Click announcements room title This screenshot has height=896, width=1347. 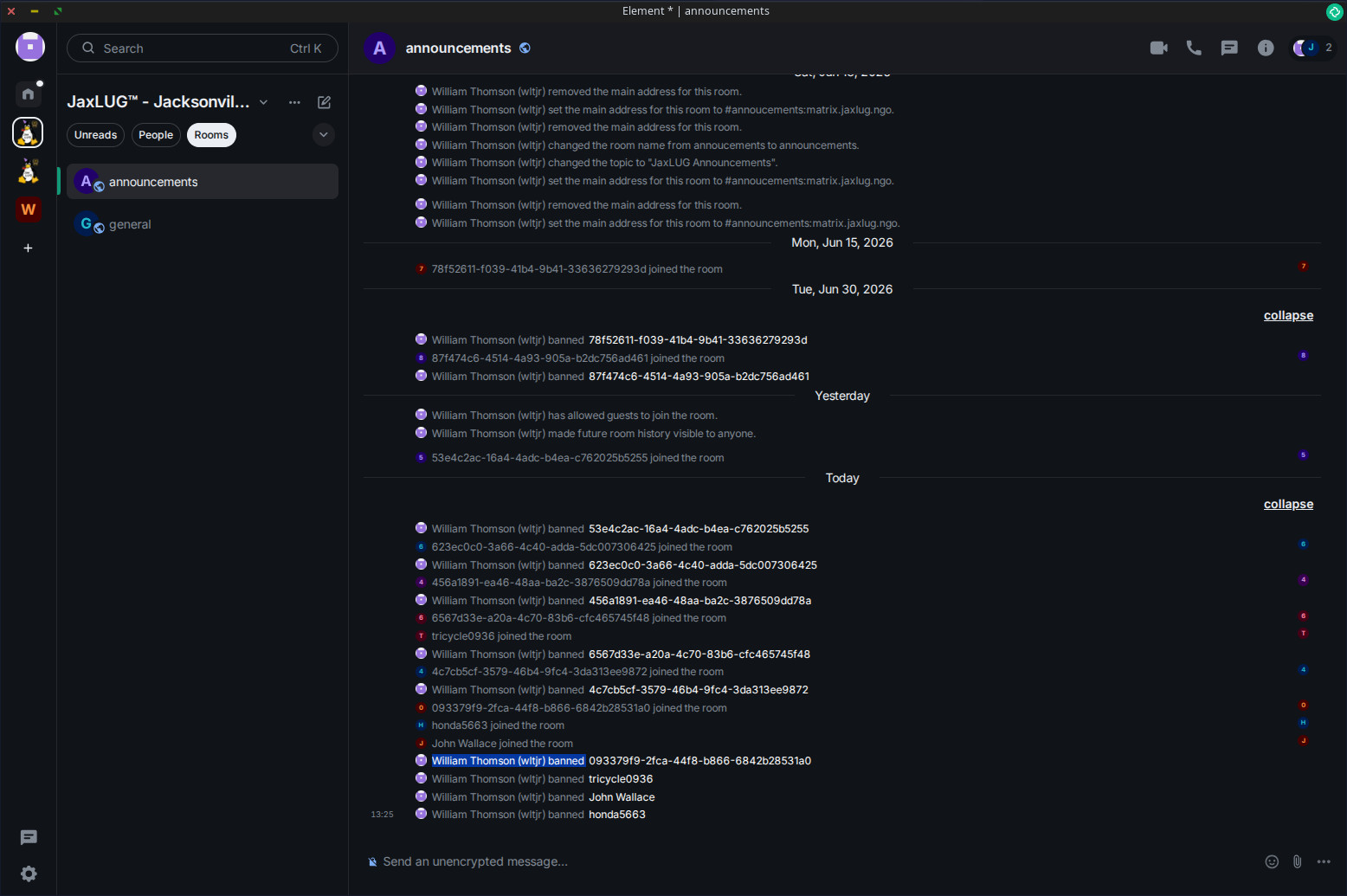[x=458, y=48]
